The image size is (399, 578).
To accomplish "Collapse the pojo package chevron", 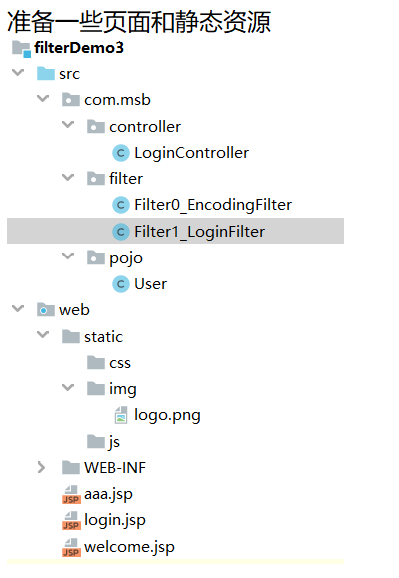I will (x=68, y=256).
